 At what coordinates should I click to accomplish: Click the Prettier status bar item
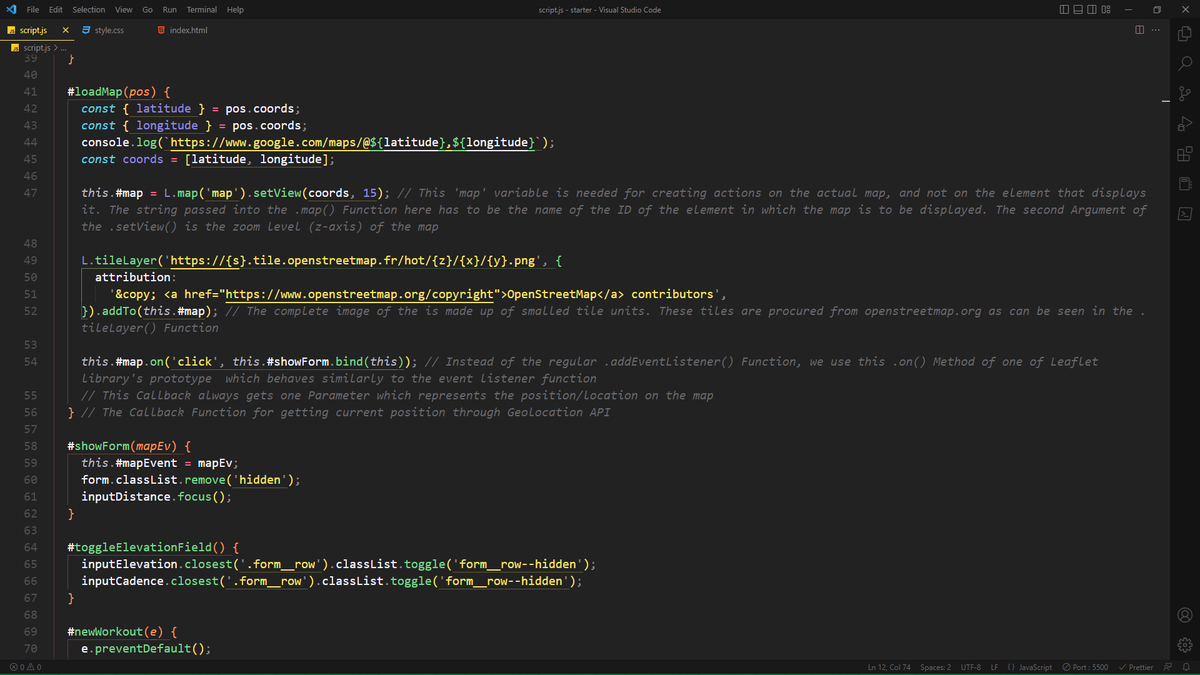click(1135, 667)
